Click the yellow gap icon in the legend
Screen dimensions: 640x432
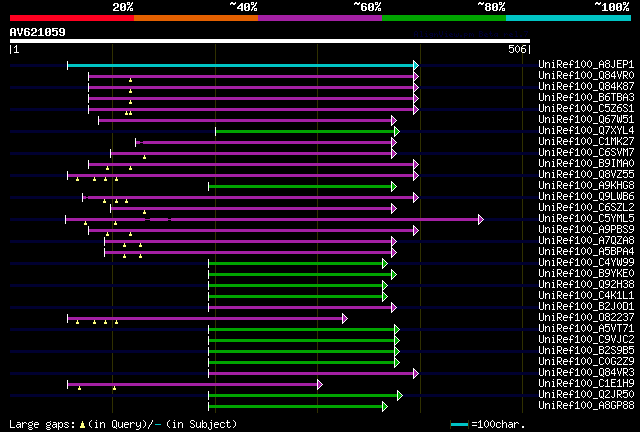click(x=82, y=425)
